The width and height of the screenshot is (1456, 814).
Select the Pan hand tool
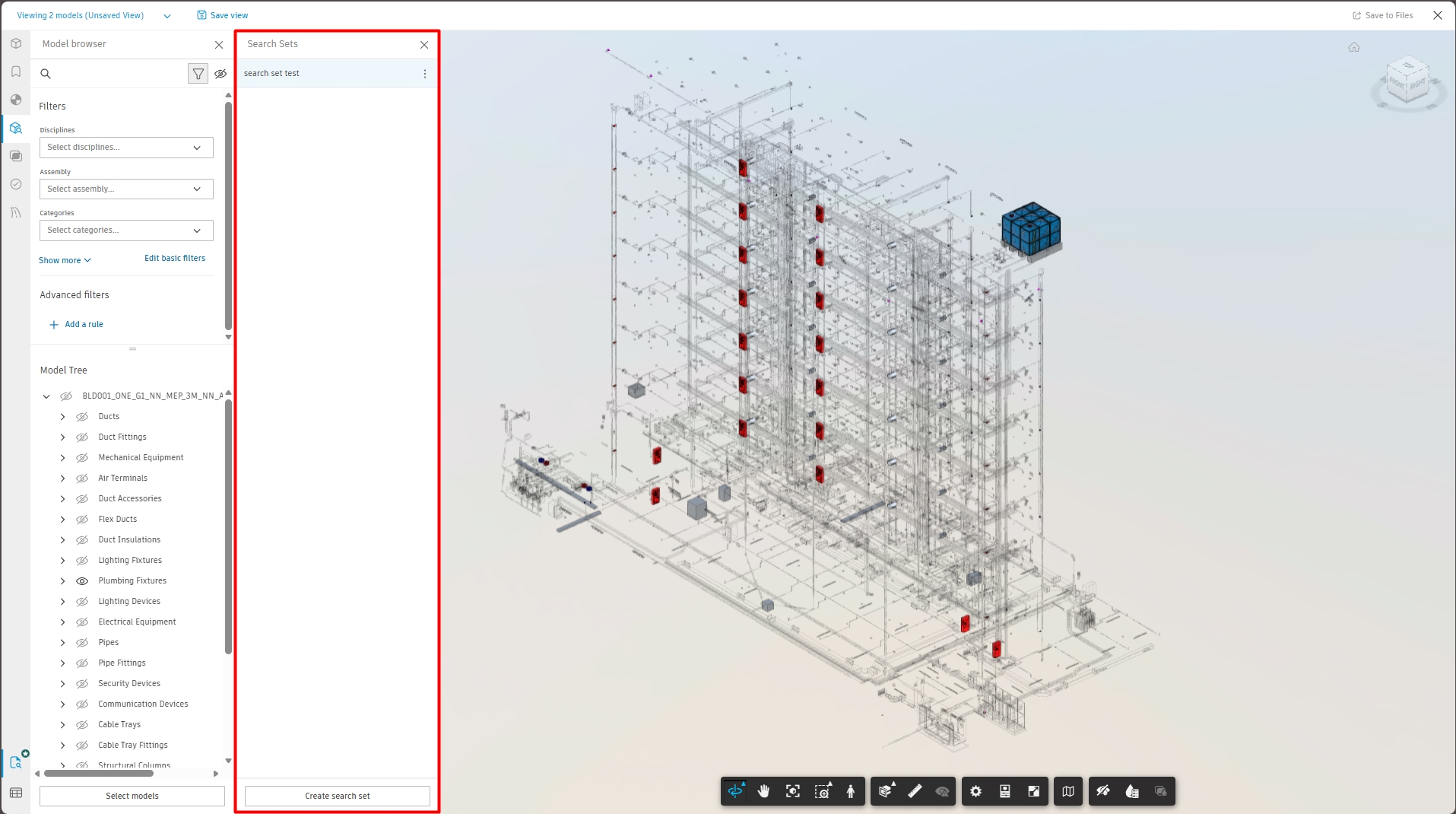click(x=764, y=791)
